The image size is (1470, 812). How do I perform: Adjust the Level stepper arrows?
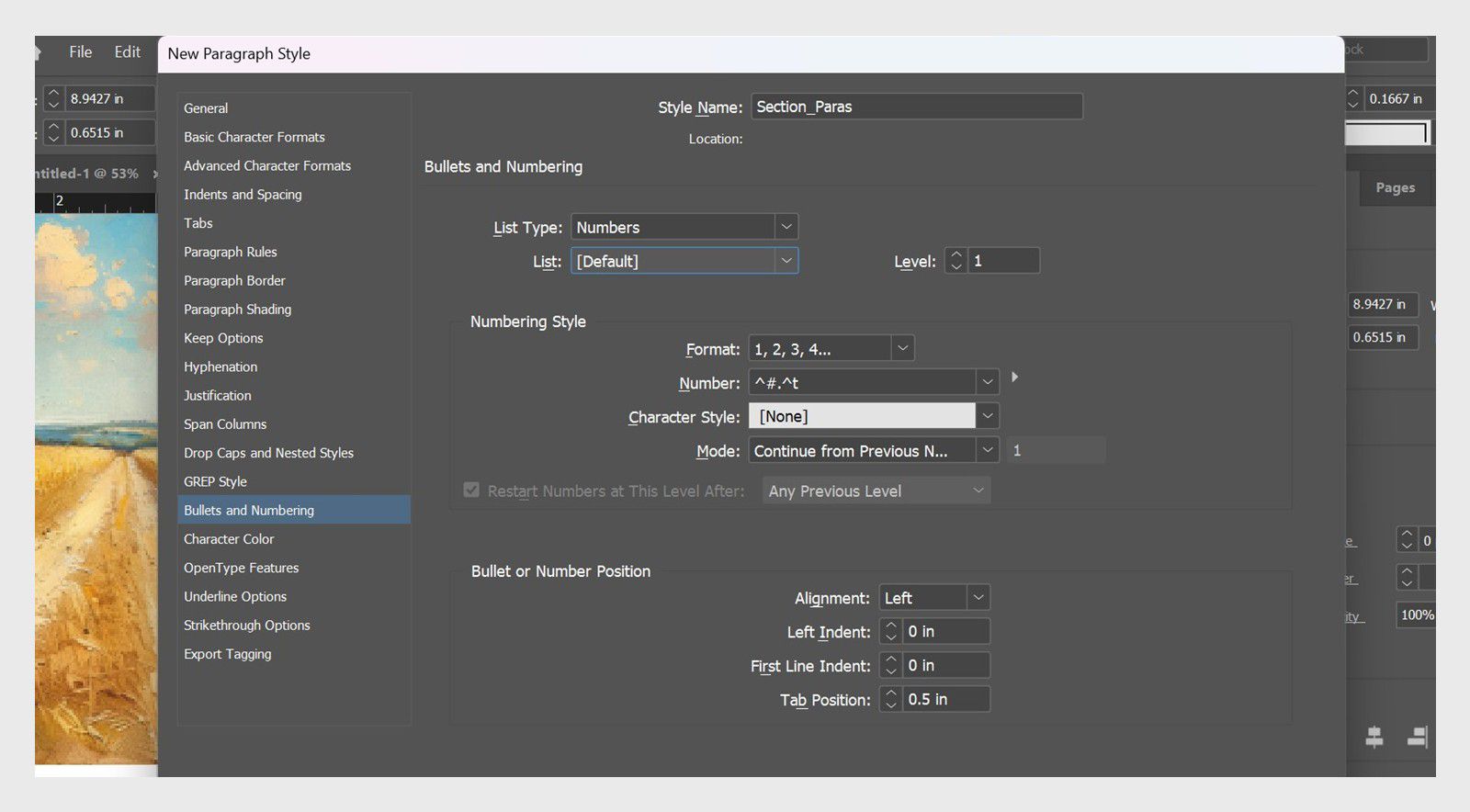[x=956, y=261]
